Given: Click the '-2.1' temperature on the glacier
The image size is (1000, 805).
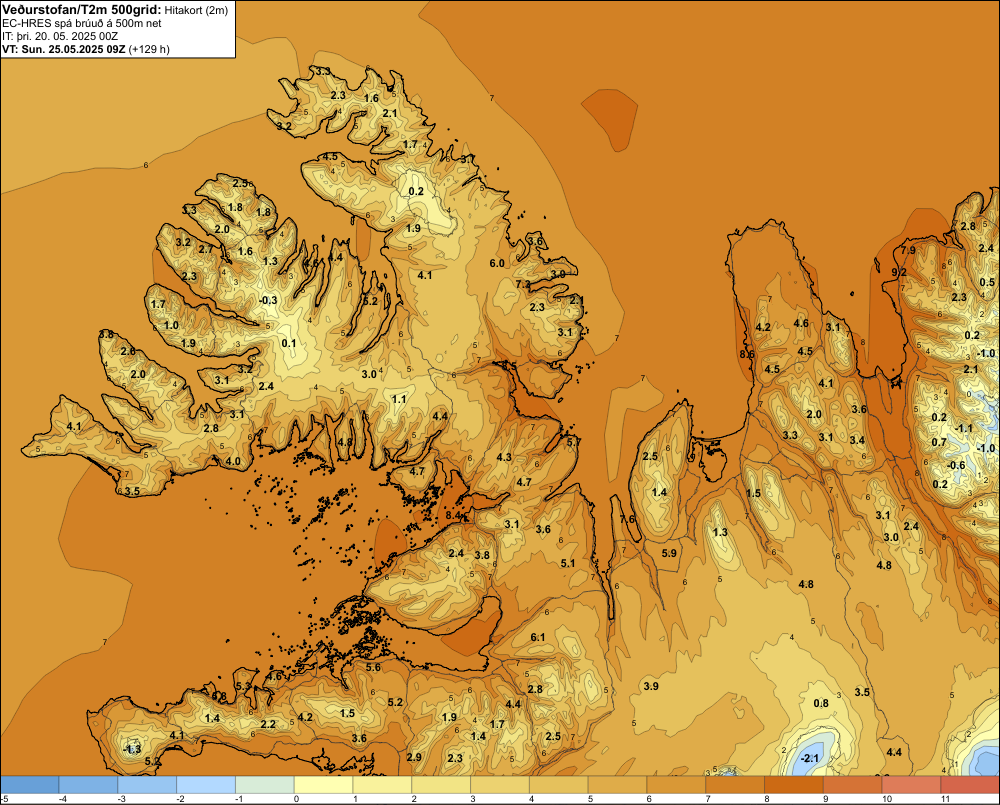Looking at the screenshot, I should [x=809, y=758].
